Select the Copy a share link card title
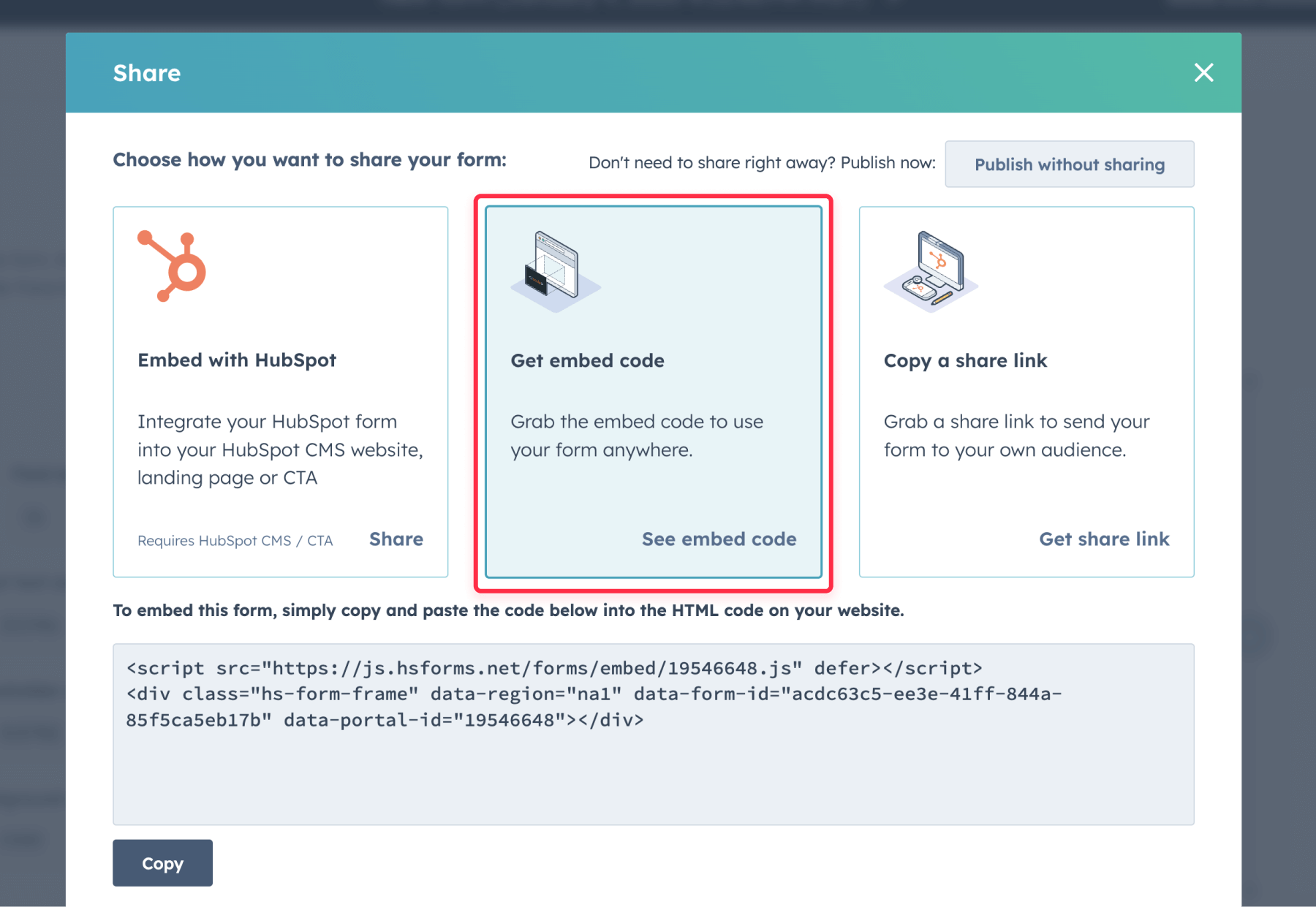The height and width of the screenshot is (907, 1316). coord(965,361)
